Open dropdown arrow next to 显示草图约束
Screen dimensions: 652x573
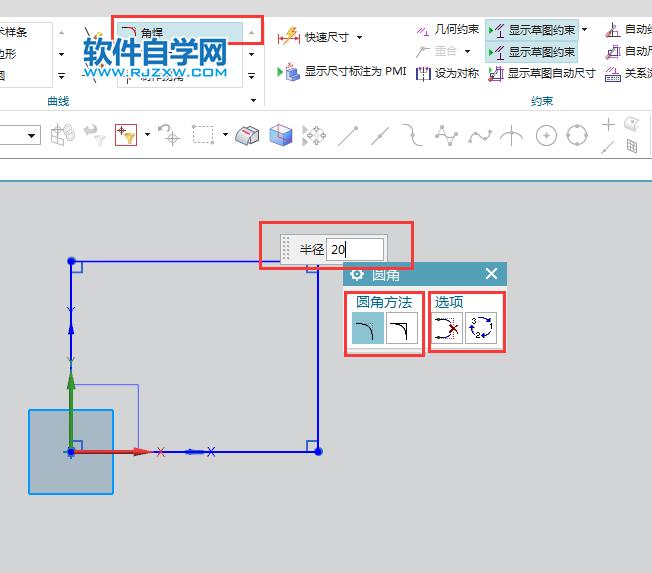click(x=585, y=30)
